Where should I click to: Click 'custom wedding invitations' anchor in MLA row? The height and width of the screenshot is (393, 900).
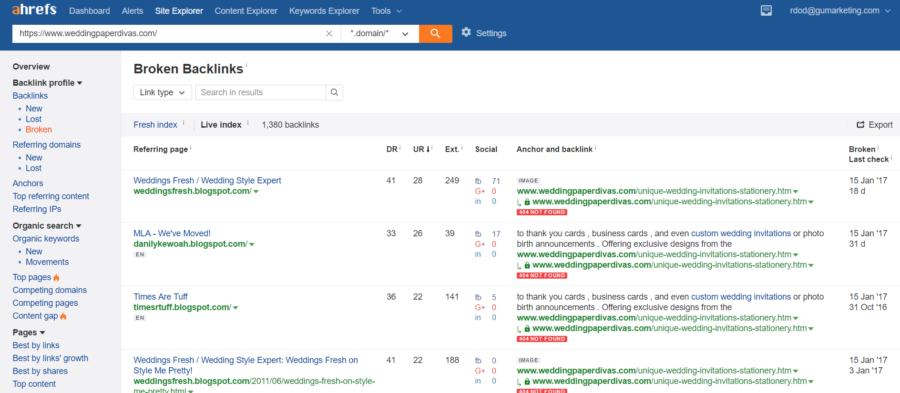(740, 234)
